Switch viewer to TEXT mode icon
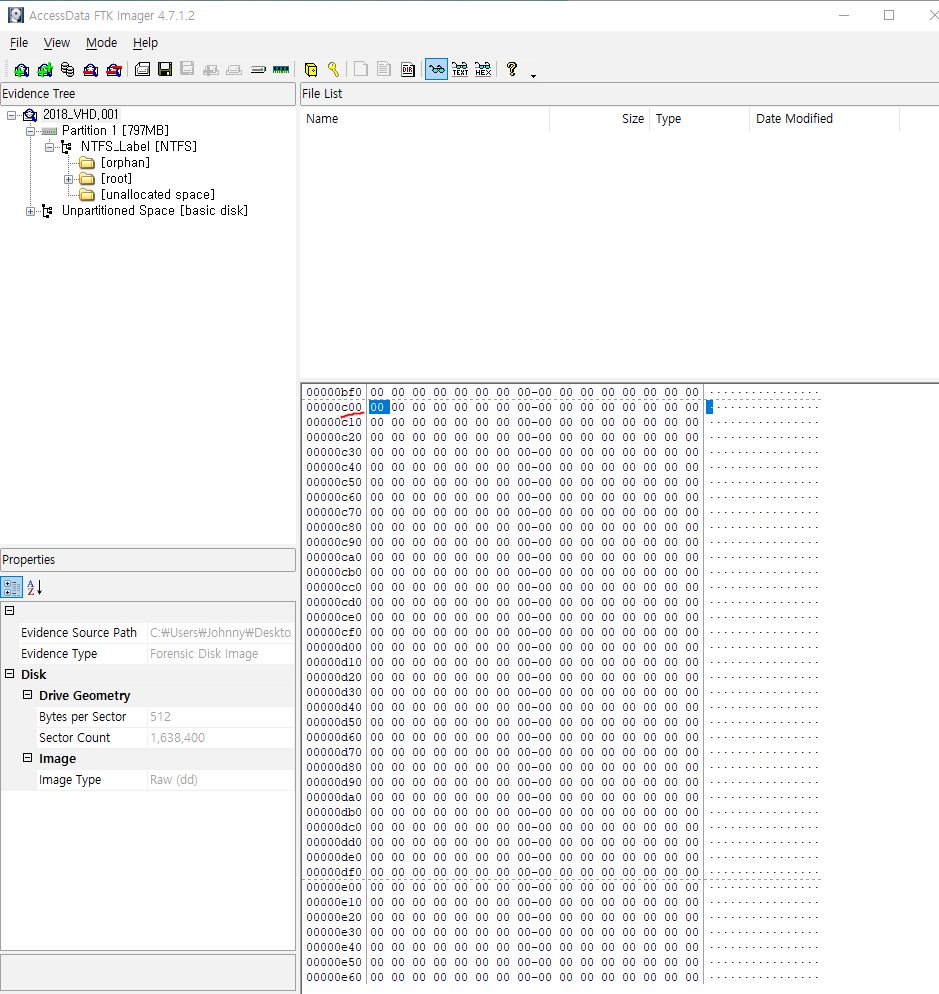 [x=460, y=69]
